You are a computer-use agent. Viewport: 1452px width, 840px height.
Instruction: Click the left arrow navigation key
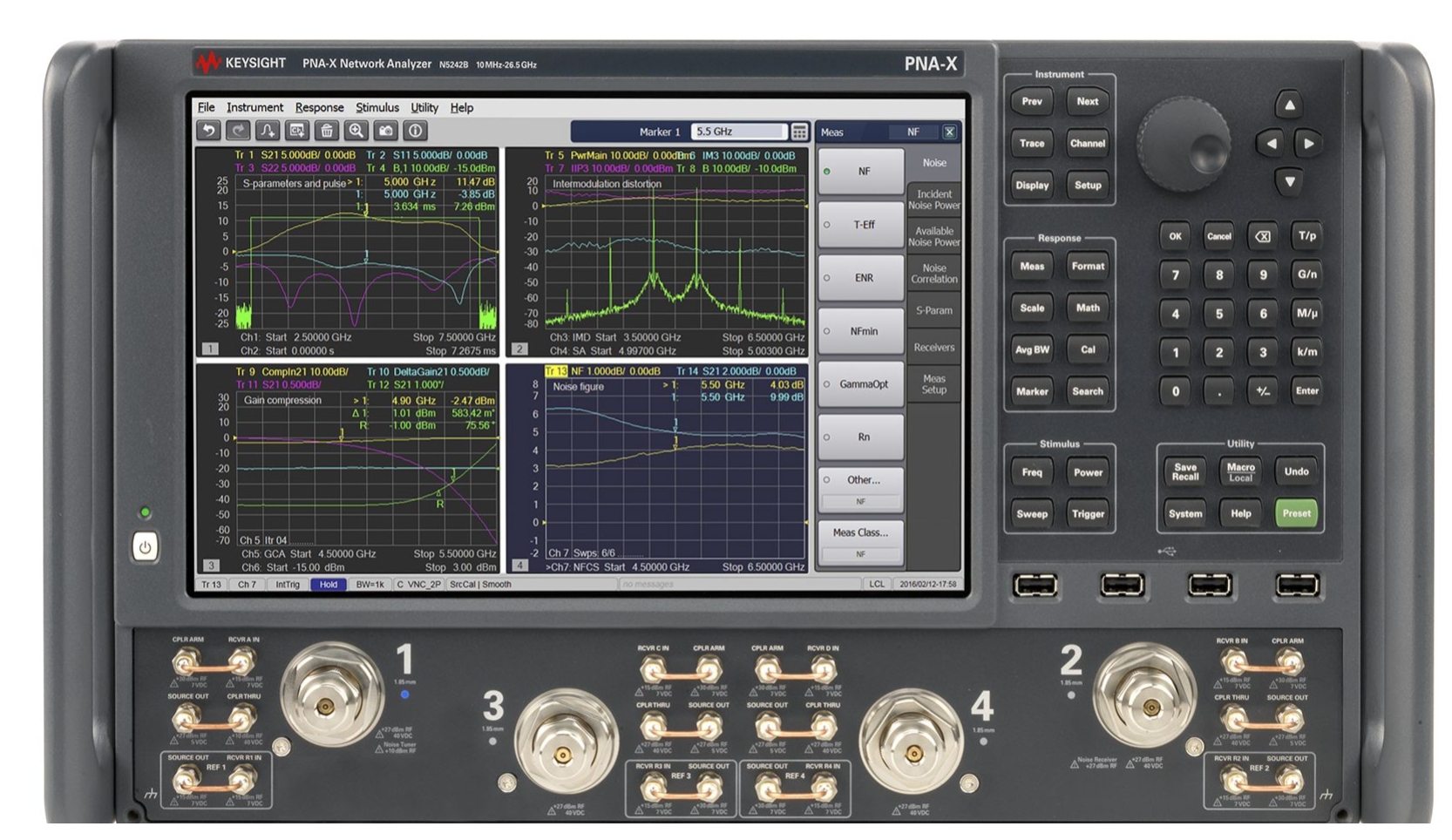tap(1270, 143)
